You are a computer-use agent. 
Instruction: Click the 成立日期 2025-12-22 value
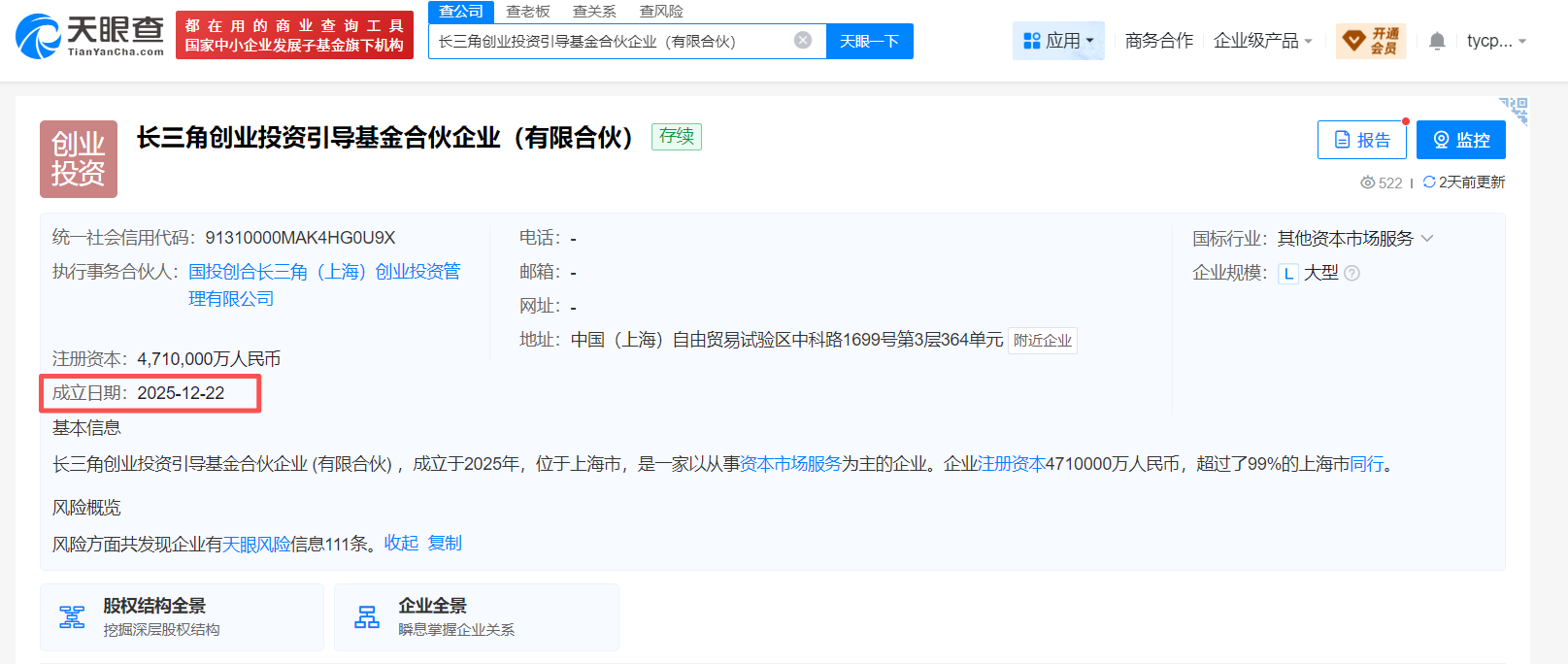coord(181,393)
